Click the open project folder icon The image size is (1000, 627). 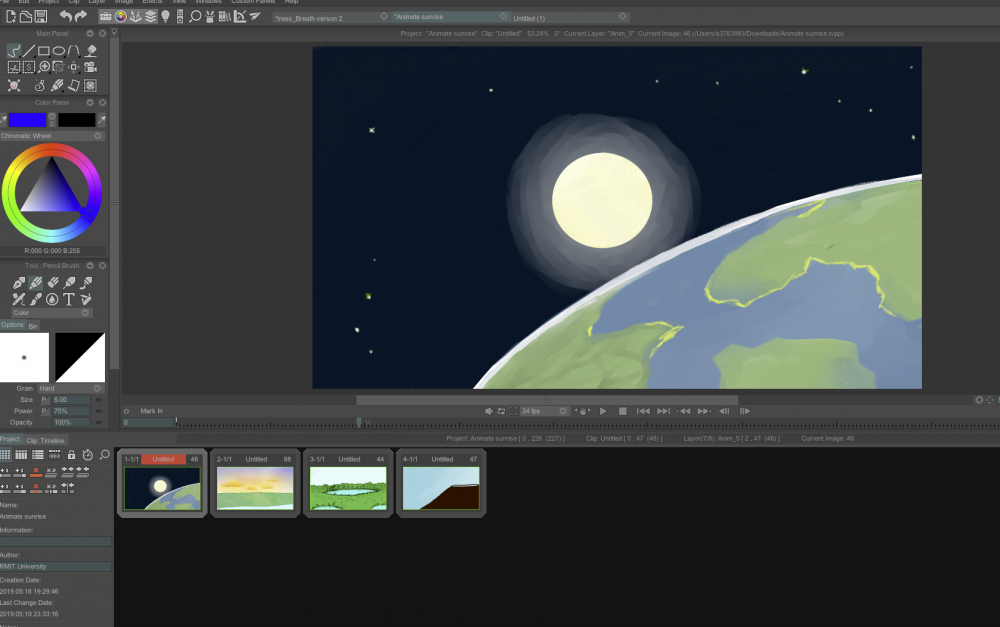tap(26, 17)
